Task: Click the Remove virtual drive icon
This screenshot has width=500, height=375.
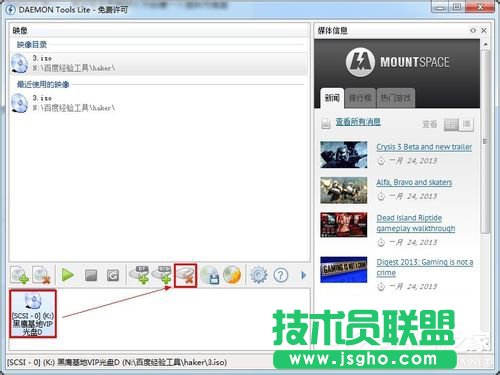Action: point(185,276)
